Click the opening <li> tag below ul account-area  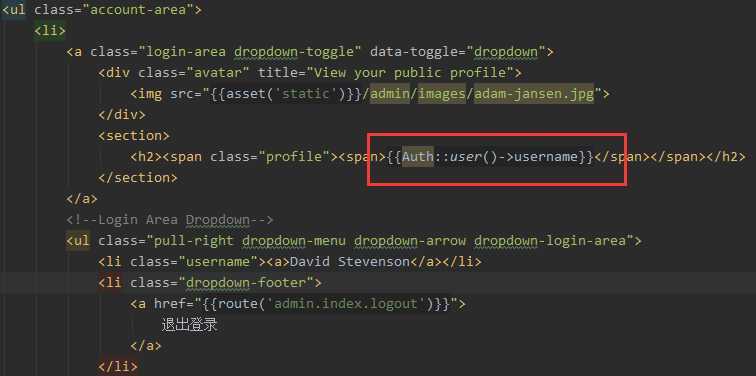point(49,30)
